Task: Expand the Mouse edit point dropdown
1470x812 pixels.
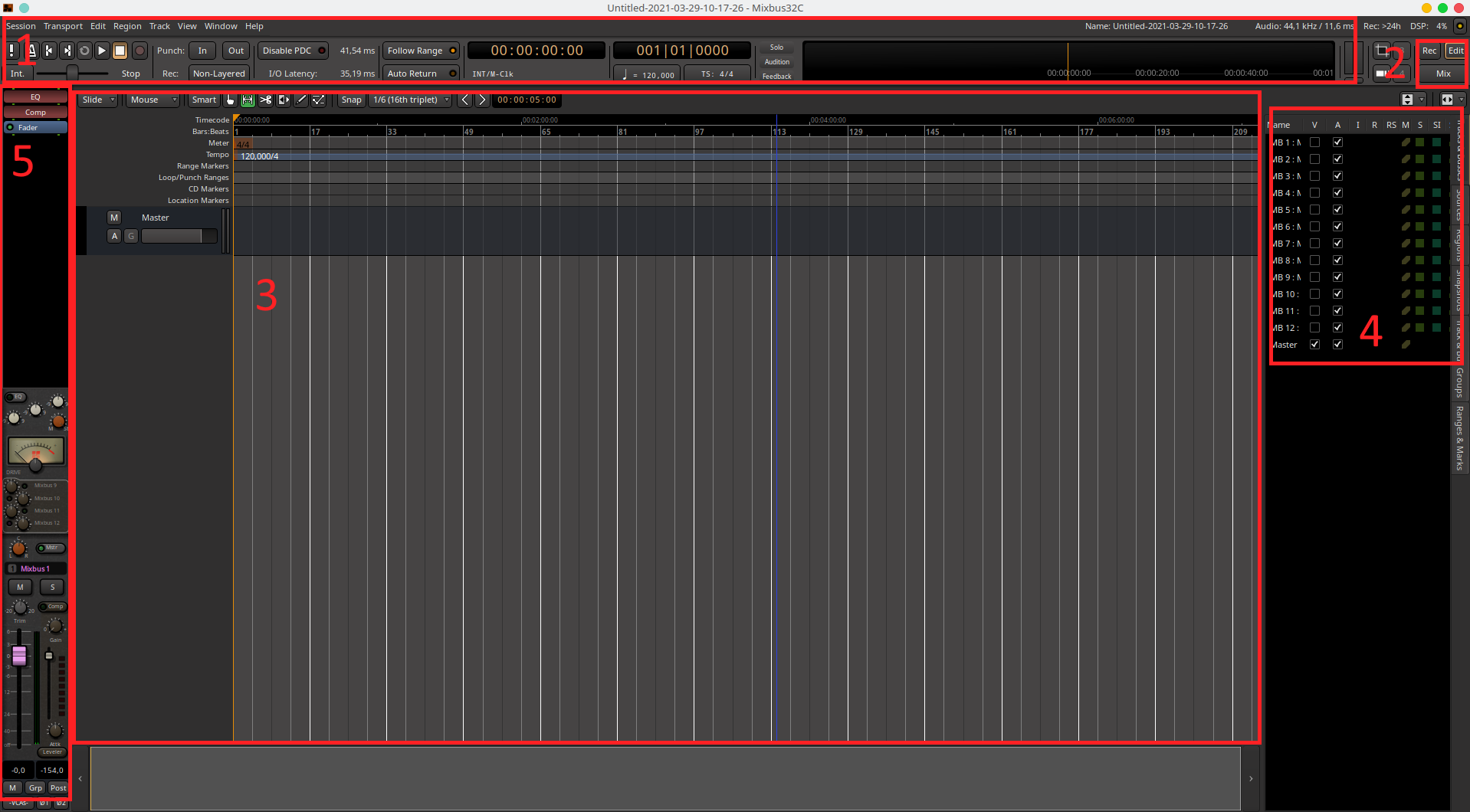Action: [x=153, y=100]
